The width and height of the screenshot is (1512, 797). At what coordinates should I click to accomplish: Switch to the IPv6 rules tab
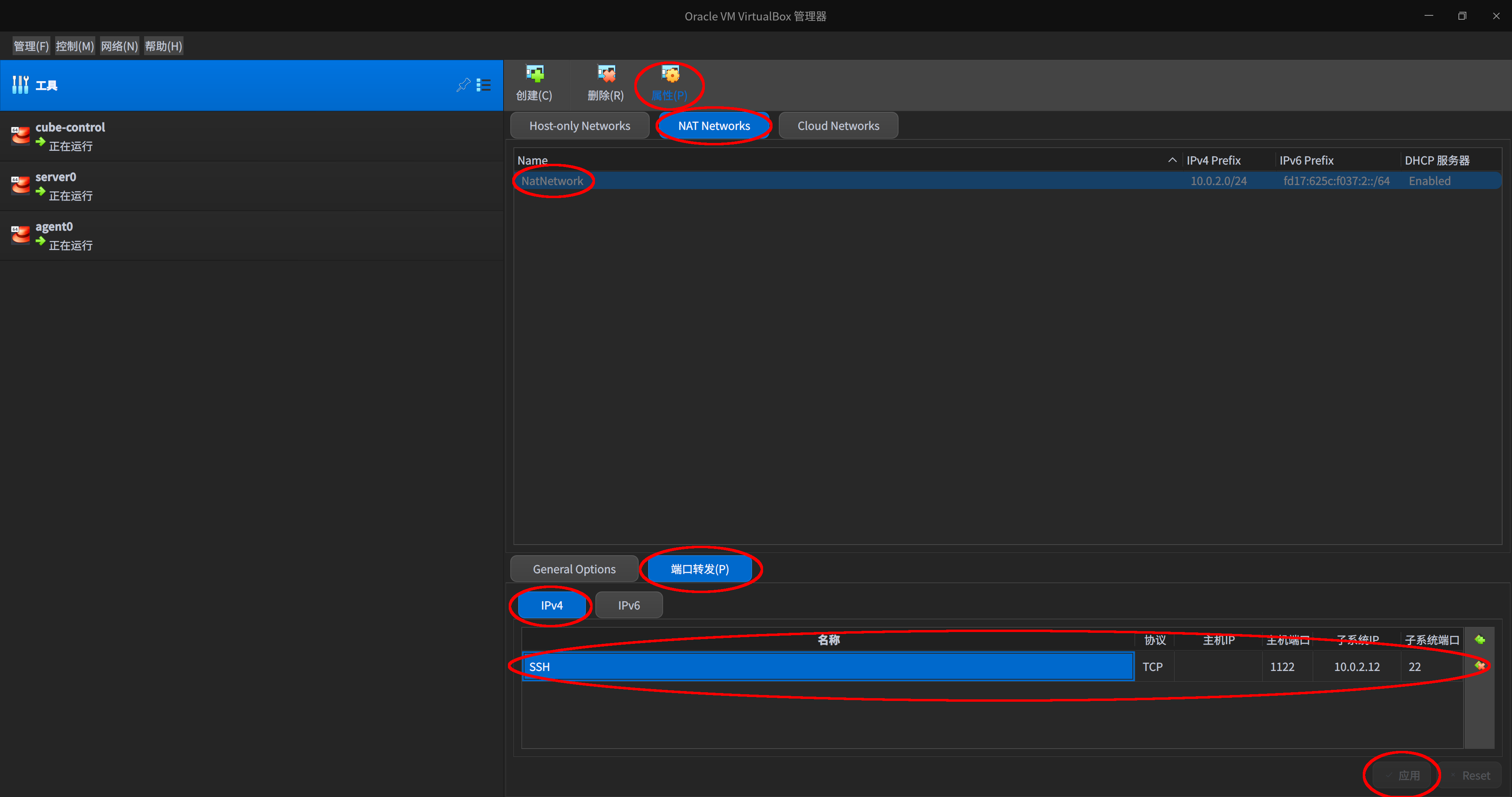click(x=629, y=604)
